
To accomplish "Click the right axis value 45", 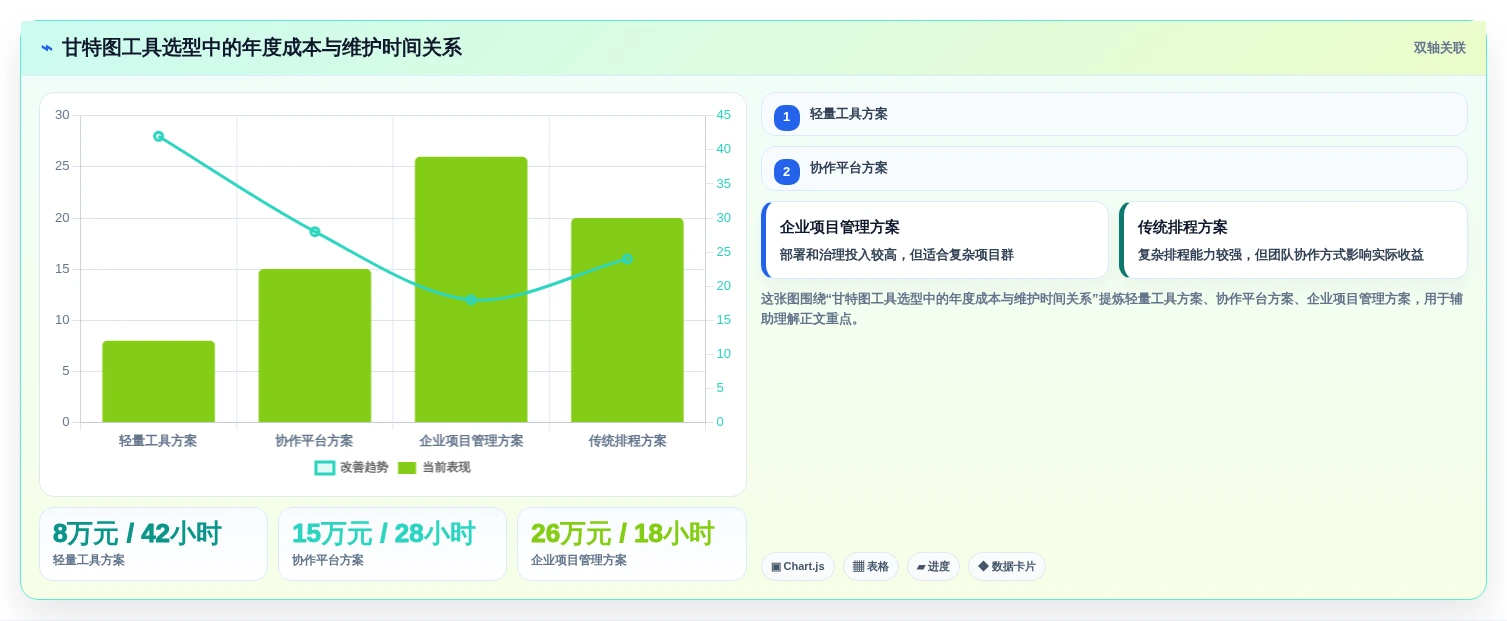I will click(724, 115).
